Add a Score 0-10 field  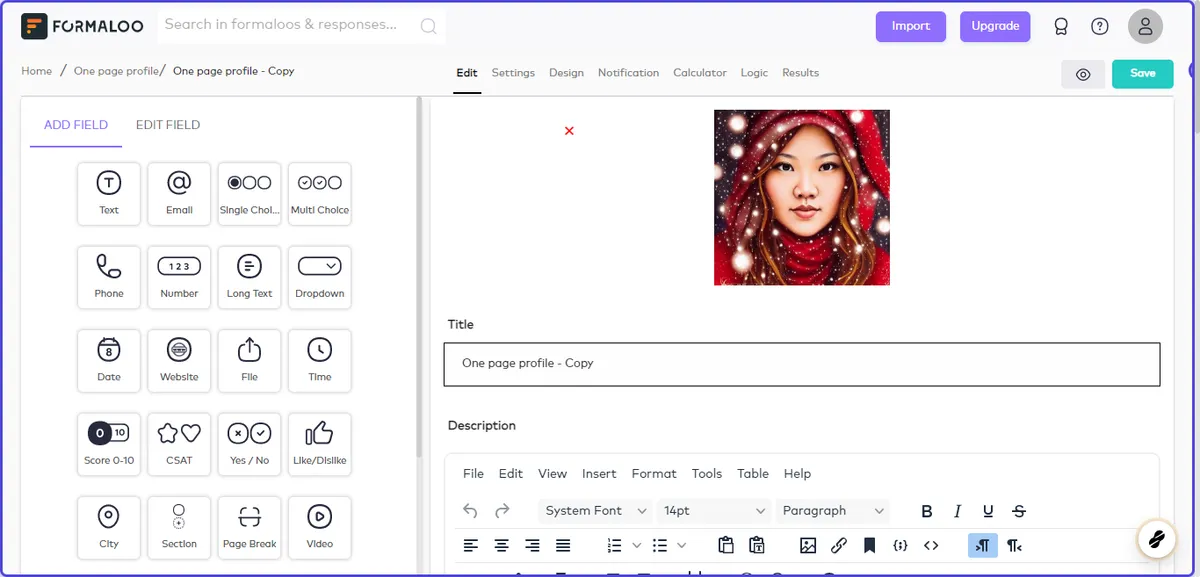(x=109, y=445)
